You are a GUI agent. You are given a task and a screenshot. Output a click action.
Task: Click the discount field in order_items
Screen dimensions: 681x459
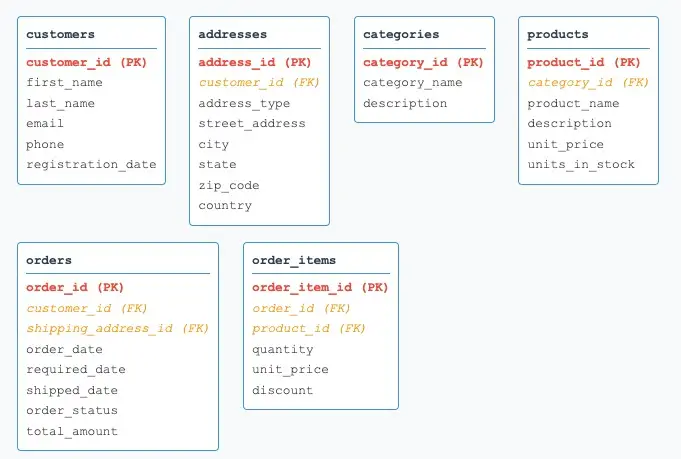click(282, 390)
